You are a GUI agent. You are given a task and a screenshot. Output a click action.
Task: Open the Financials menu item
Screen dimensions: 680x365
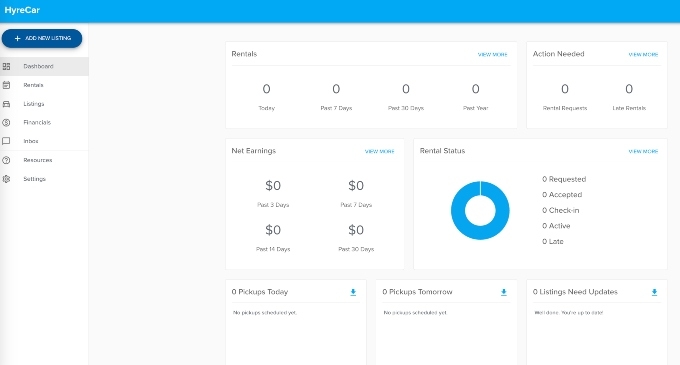44,123
